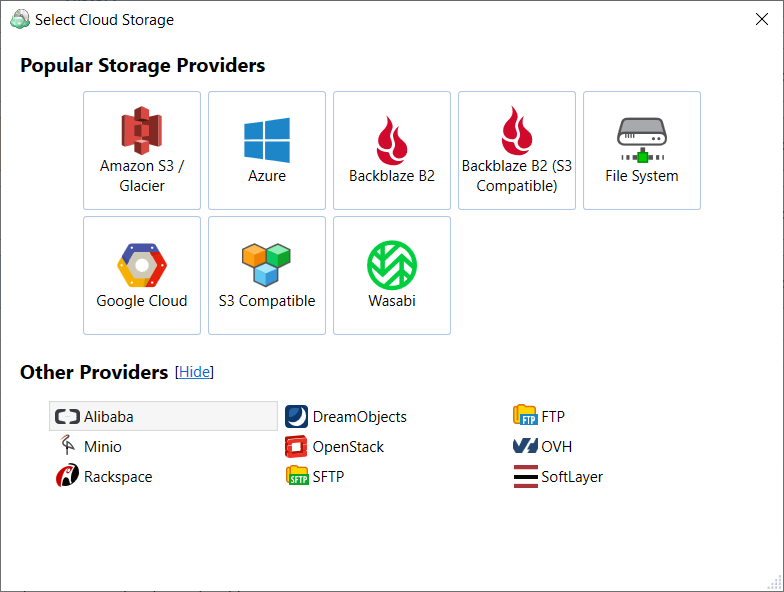Click the Minio provider entry

(x=102, y=447)
